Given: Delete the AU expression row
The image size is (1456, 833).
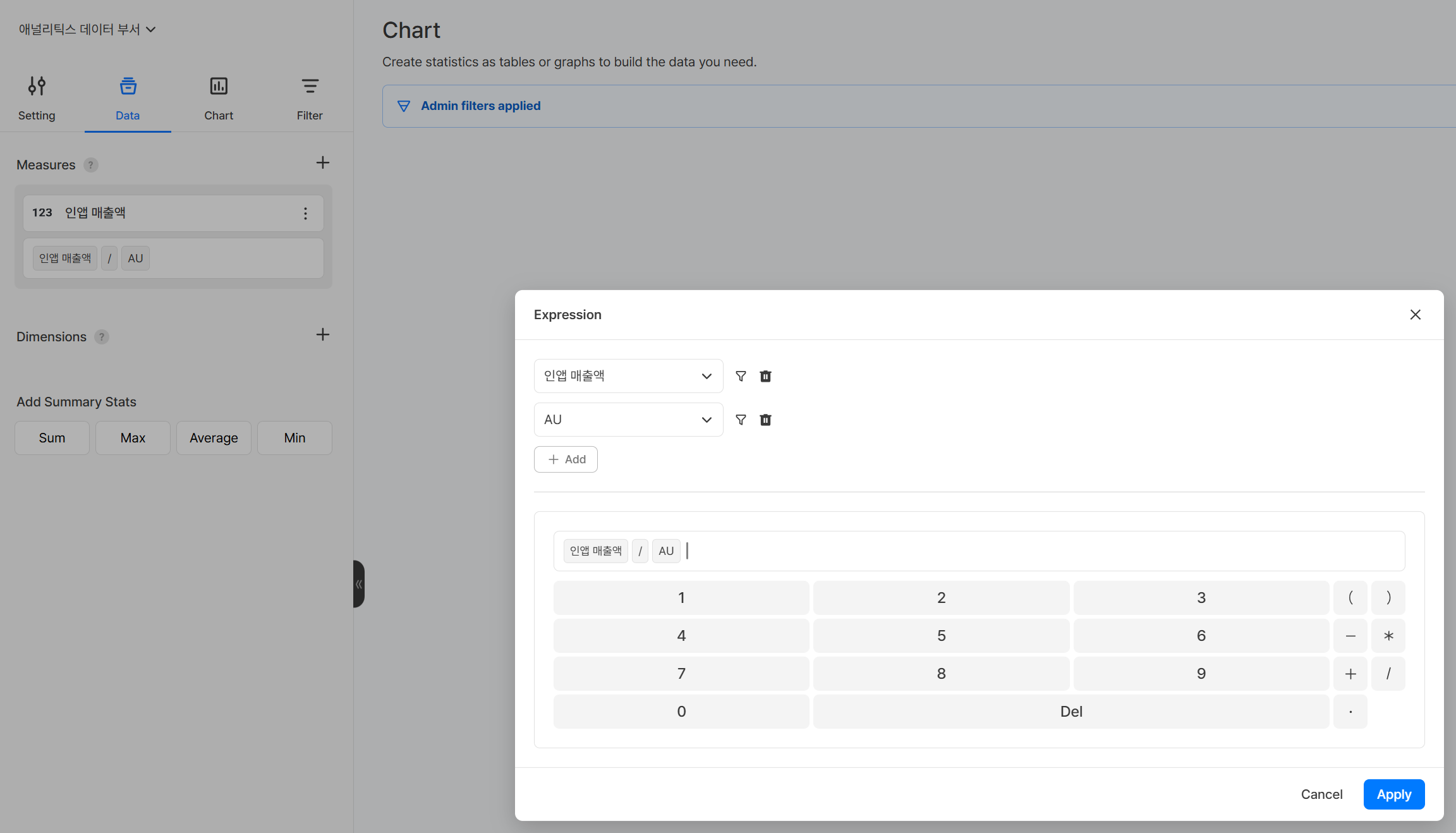Looking at the screenshot, I should point(765,420).
